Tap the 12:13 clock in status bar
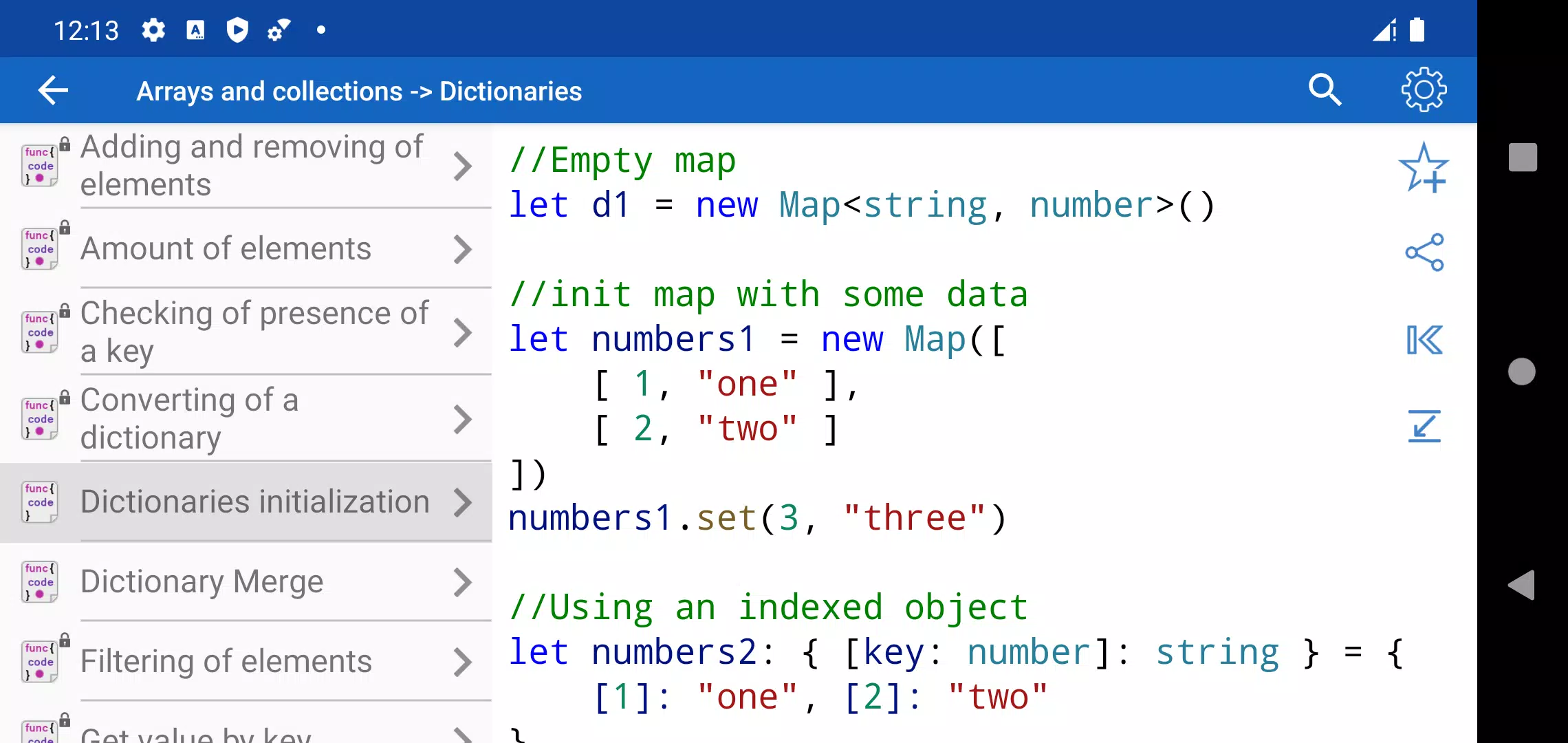 tap(86, 31)
